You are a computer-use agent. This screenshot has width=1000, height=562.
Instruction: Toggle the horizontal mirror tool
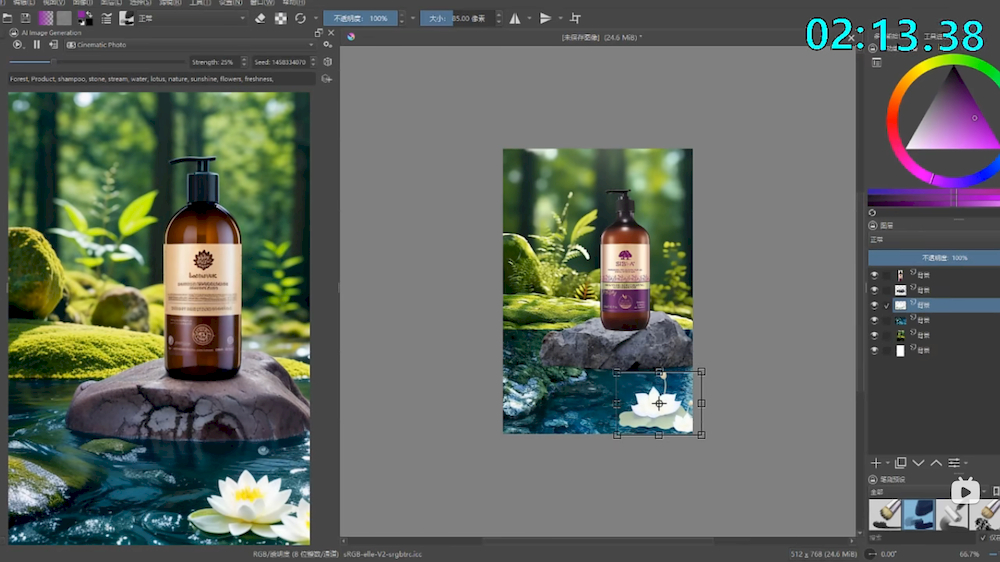click(x=515, y=18)
